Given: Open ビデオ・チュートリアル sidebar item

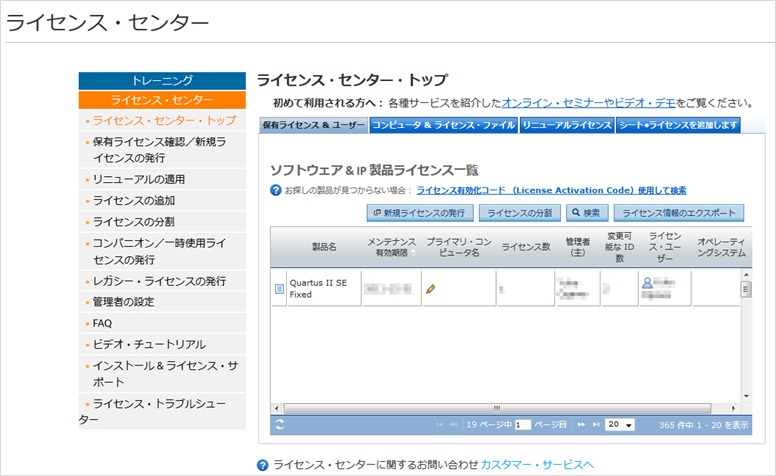Looking at the screenshot, I should tap(162, 344).
